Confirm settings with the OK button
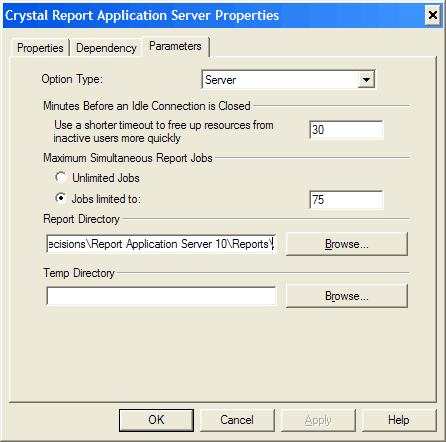 click(156, 420)
